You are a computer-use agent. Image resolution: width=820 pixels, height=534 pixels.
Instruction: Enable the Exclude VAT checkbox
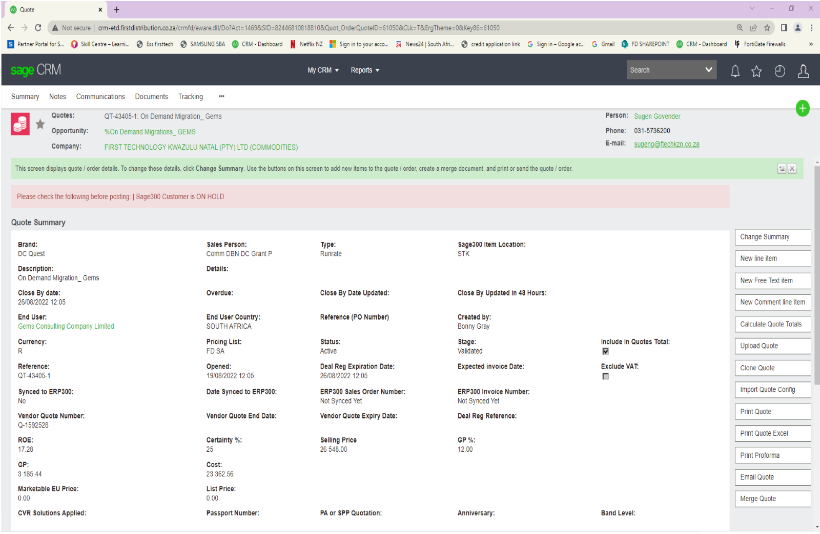tap(605, 376)
